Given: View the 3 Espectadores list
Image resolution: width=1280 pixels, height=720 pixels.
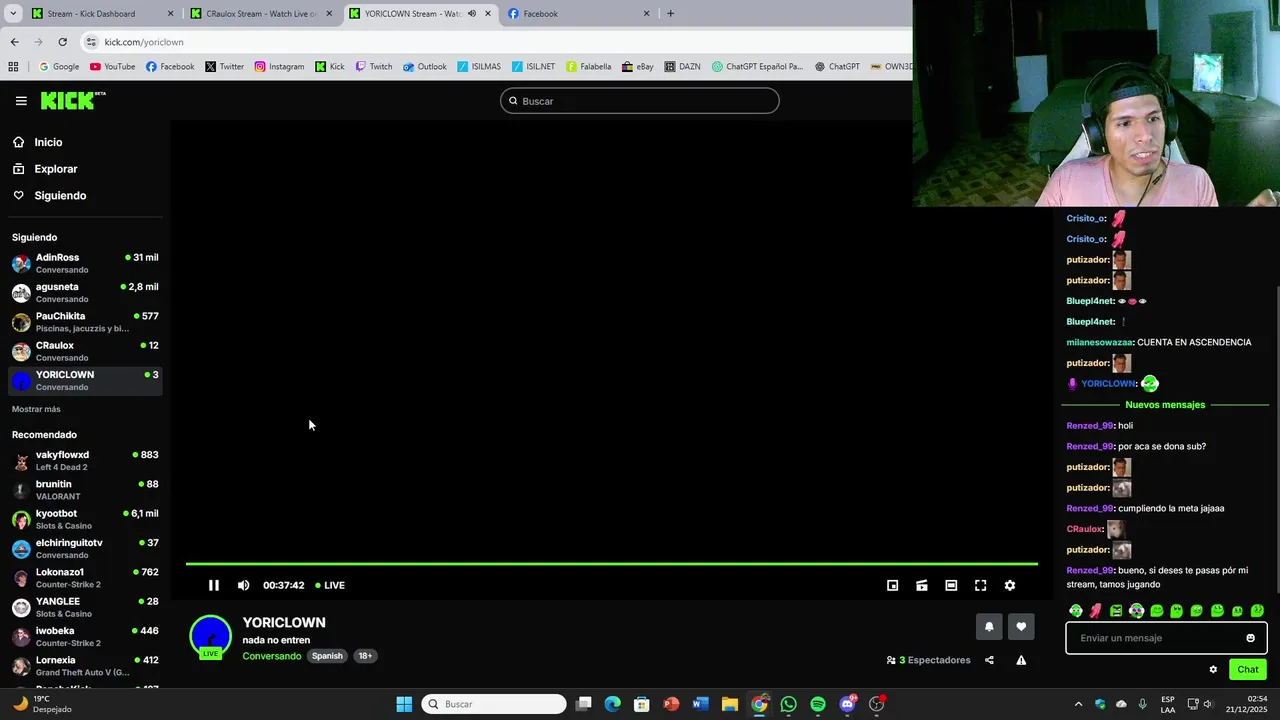Looking at the screenshot, I should click(928, 660).
